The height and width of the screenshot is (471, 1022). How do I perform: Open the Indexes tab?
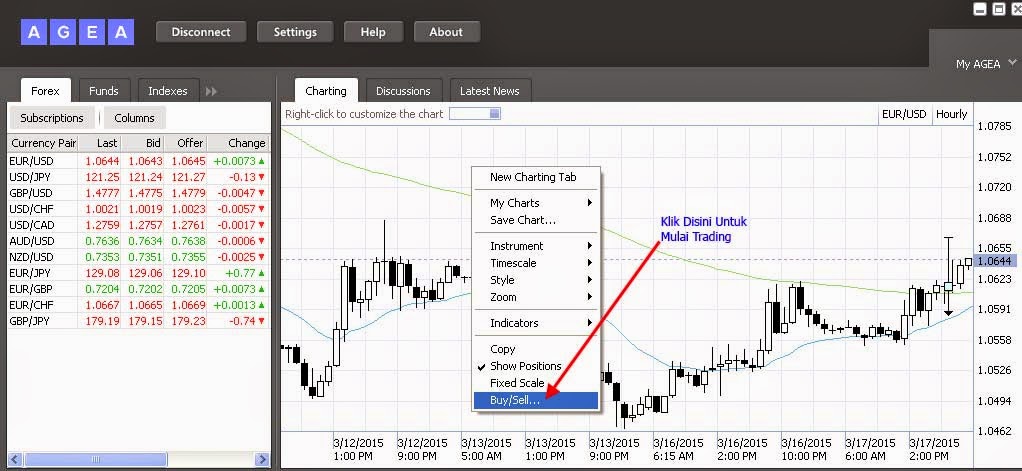[x=168, y=91]
